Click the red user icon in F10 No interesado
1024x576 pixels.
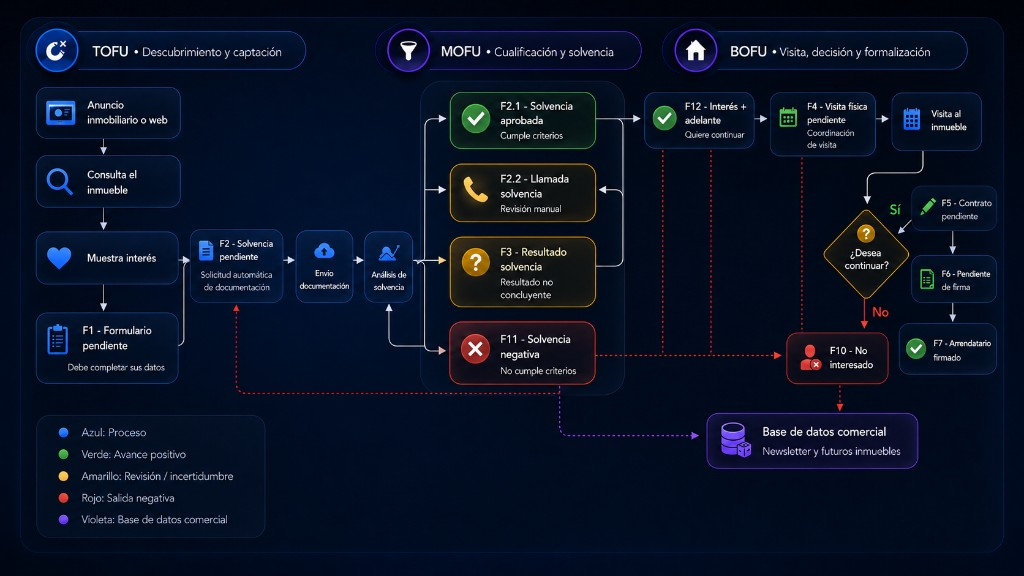(810, 357)
